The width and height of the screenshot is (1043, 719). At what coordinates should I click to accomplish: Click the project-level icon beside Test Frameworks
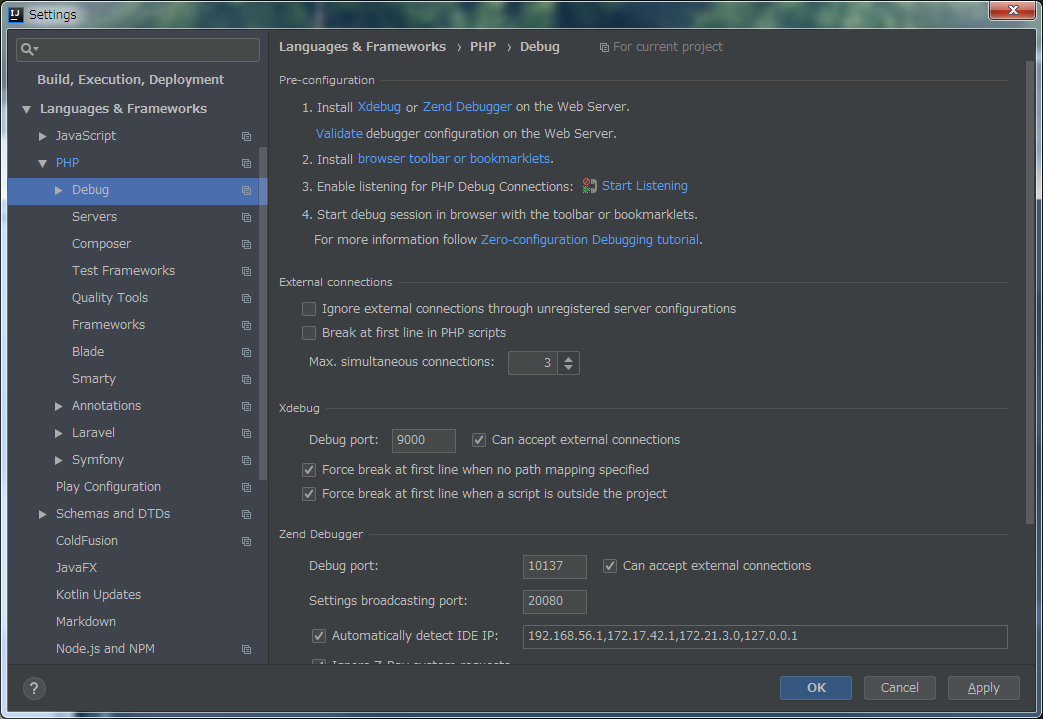(x=246, y=271)
